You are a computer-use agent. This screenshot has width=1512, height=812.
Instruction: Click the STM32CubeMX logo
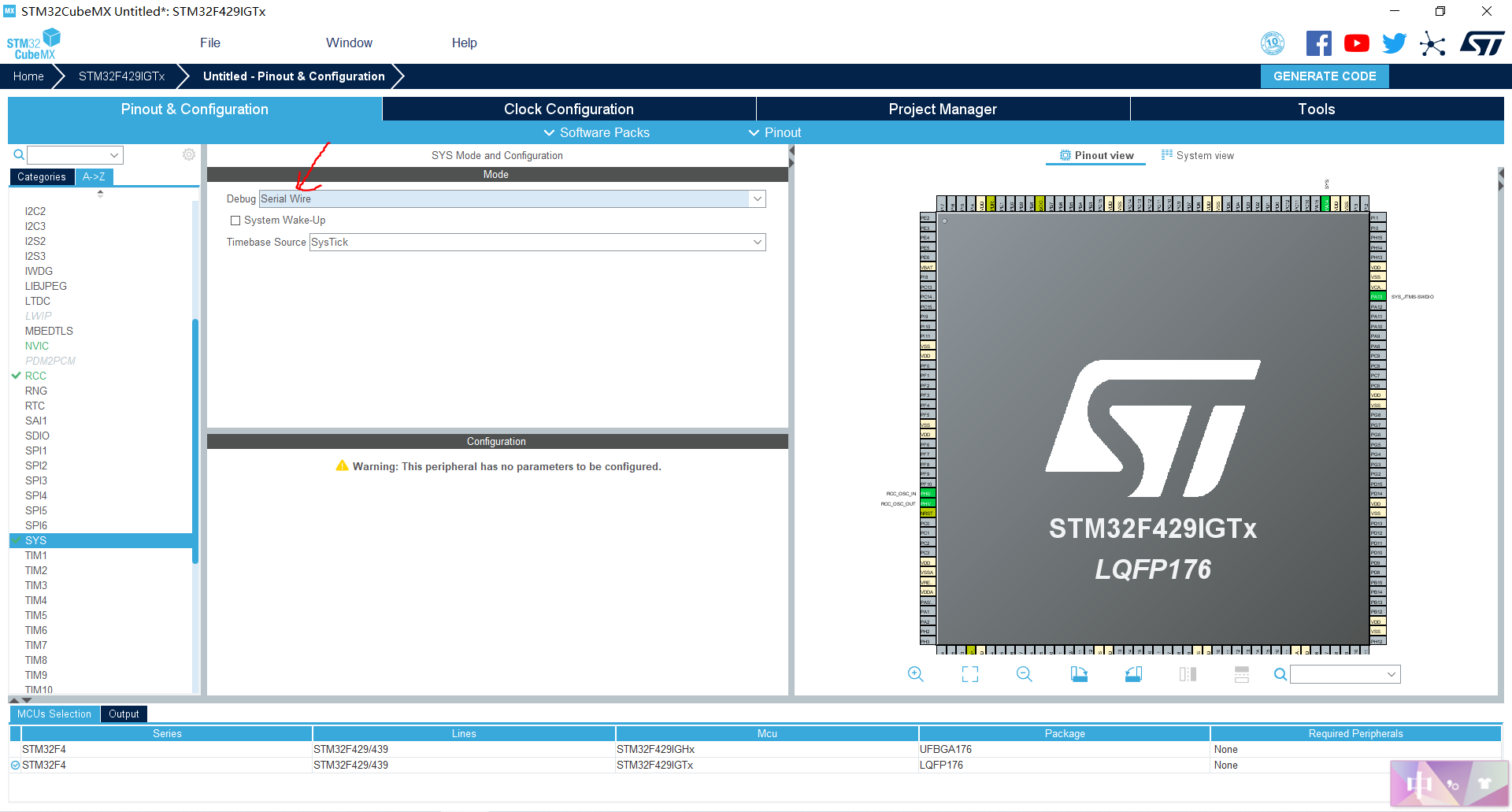pos(33,44)
